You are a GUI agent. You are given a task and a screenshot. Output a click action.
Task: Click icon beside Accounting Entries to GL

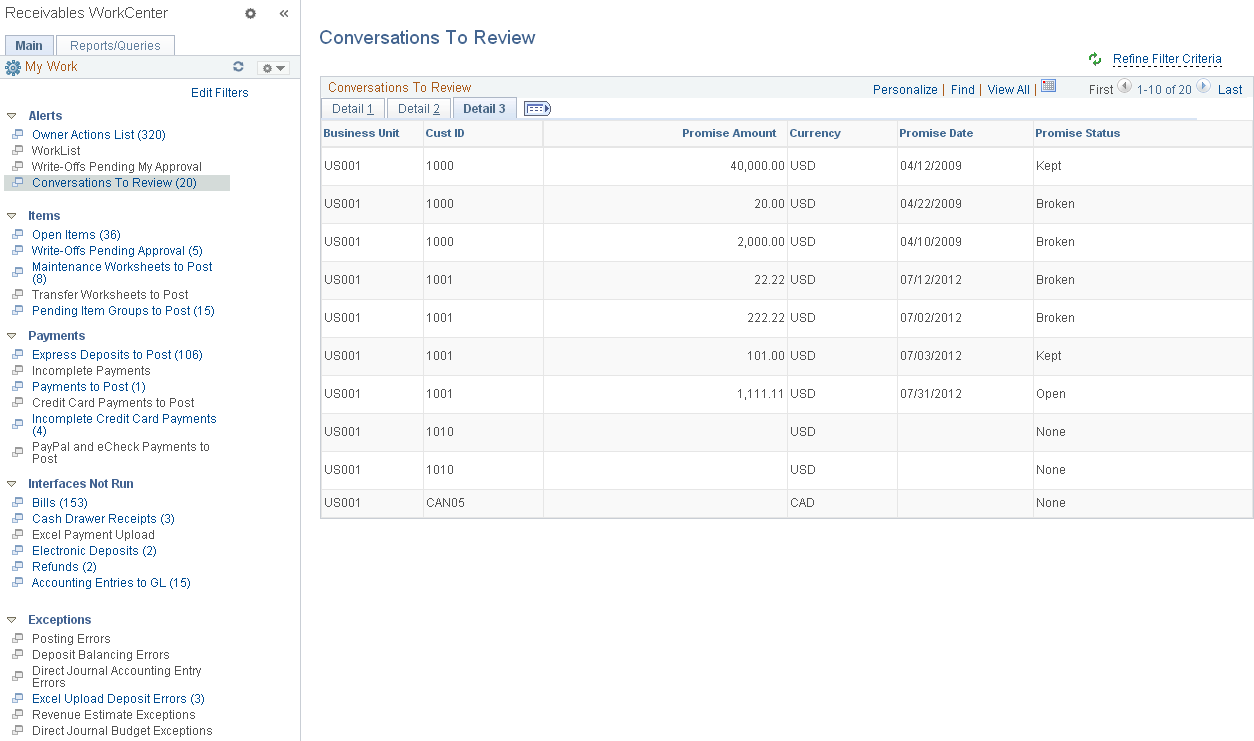[x=17, y=582]
